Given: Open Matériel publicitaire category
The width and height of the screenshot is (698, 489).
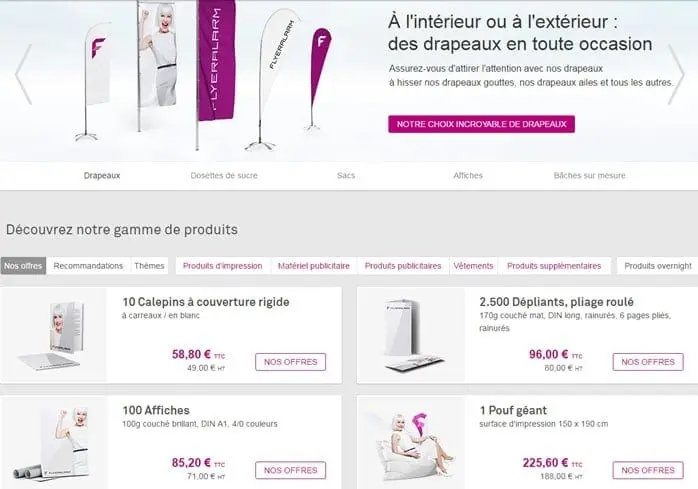Looking at the screenshot, I should pos(314,266).
